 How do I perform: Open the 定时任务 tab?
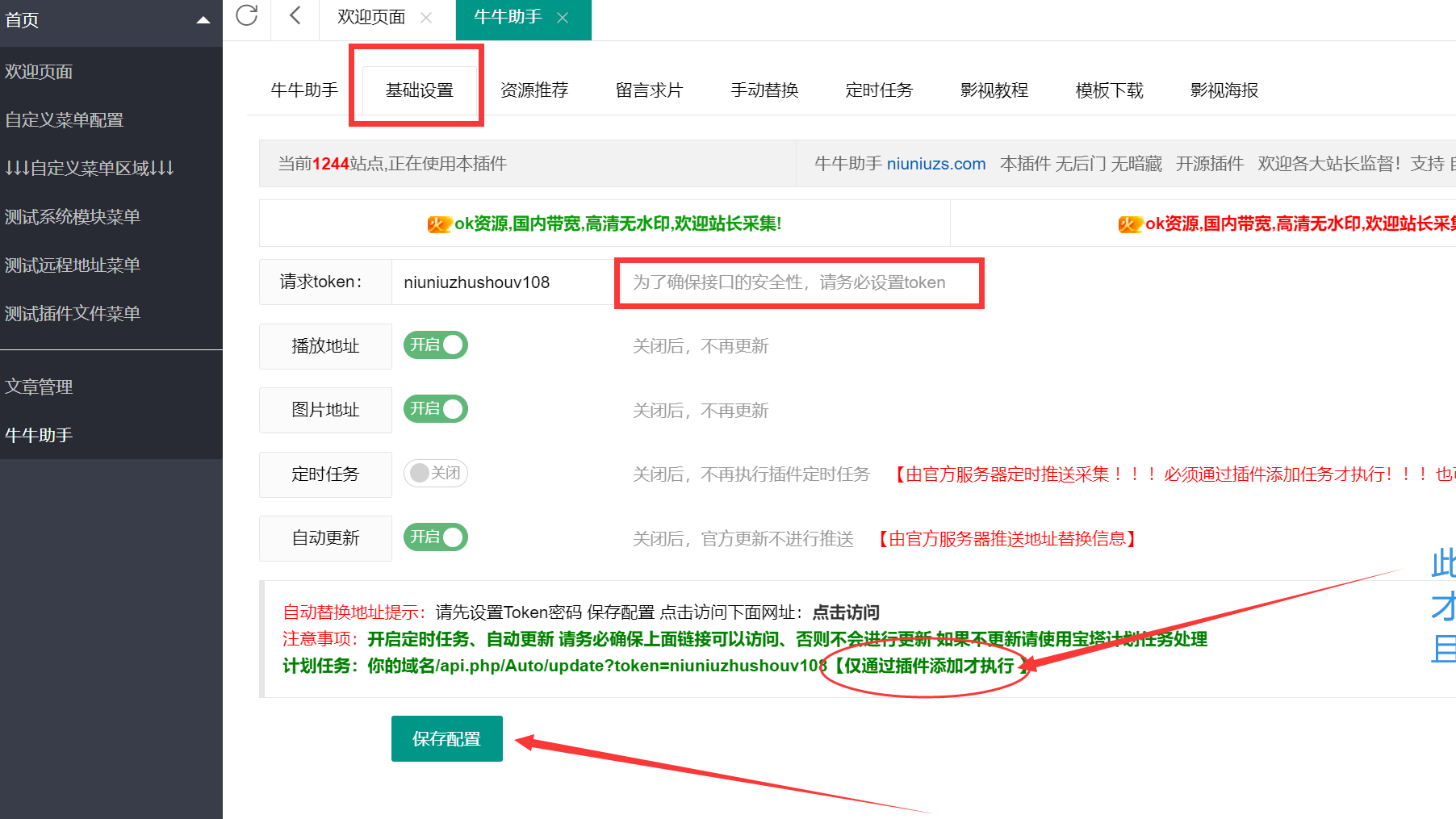coord(879,90)
